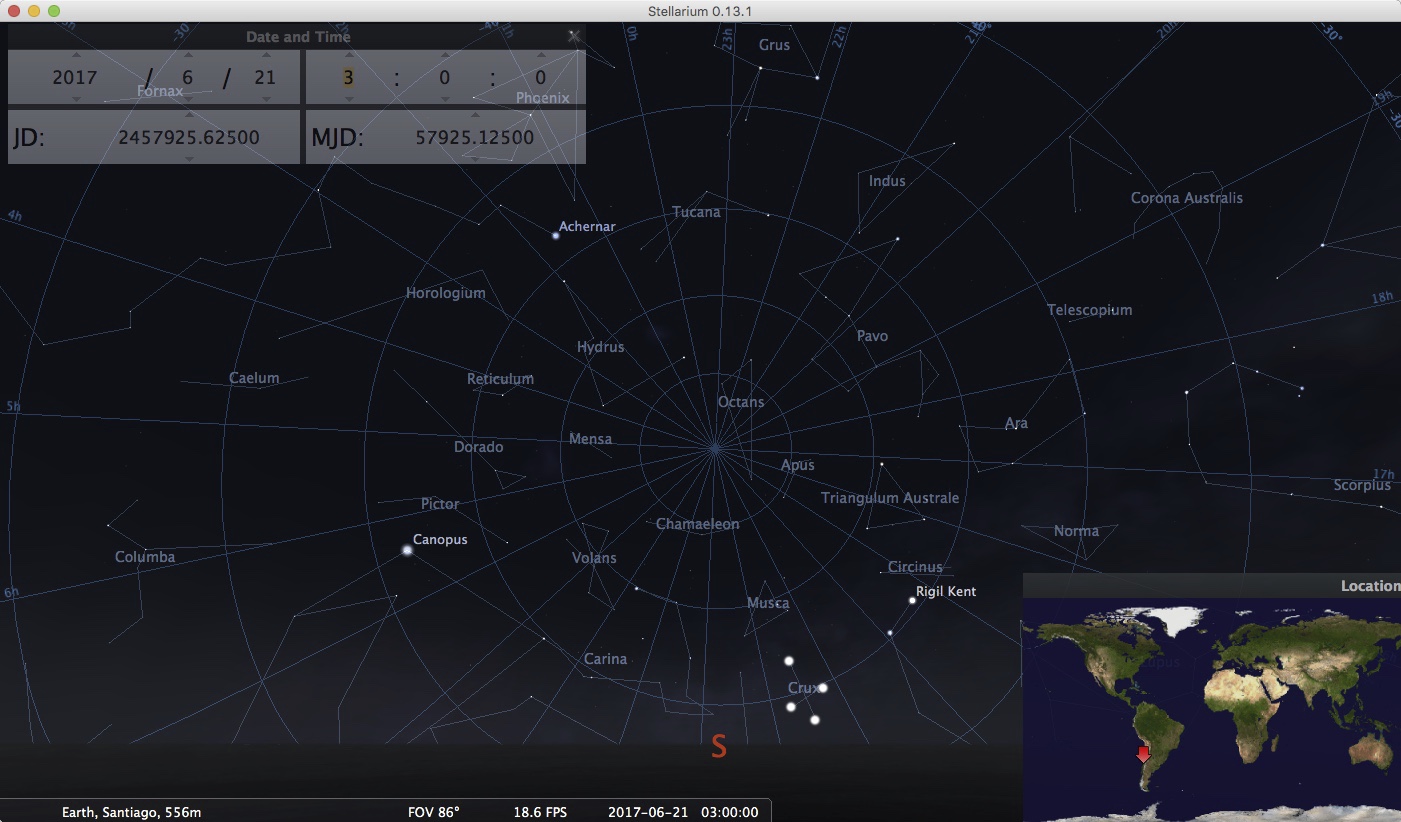Click the star dot beside Achernar
The width and height of the screenshot is (1401, 822).
556,236
